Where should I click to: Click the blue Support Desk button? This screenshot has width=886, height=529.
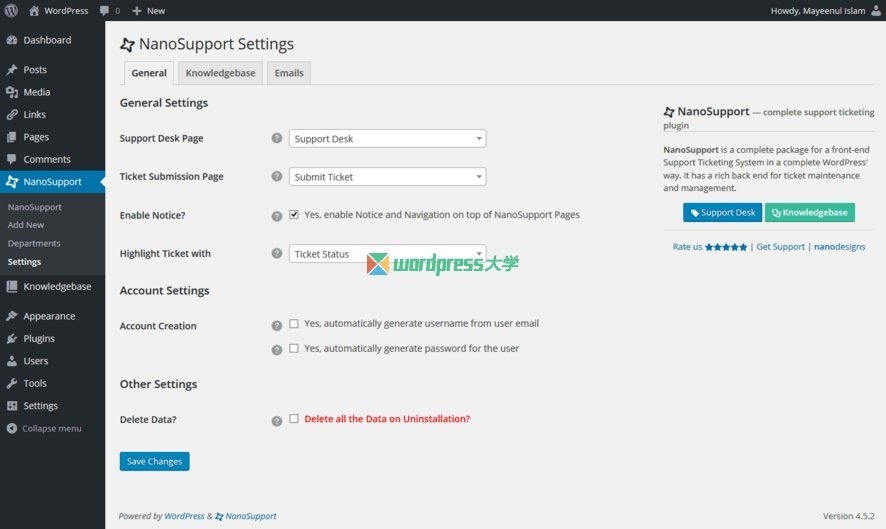point(722,213)
